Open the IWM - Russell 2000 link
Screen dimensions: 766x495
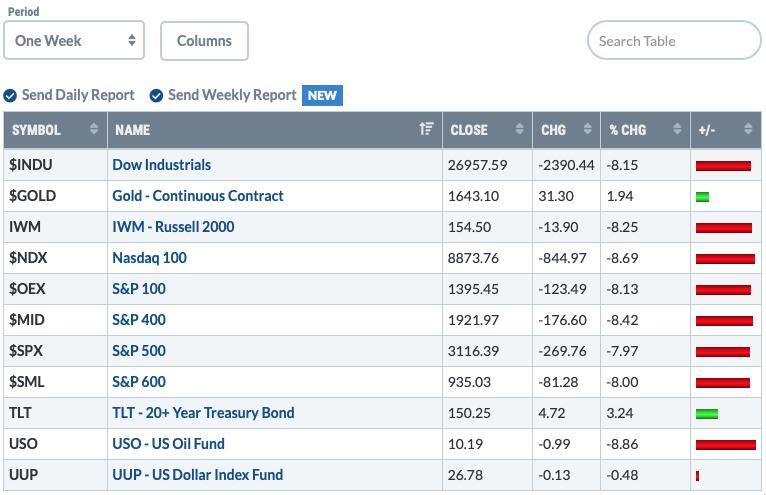173,227
